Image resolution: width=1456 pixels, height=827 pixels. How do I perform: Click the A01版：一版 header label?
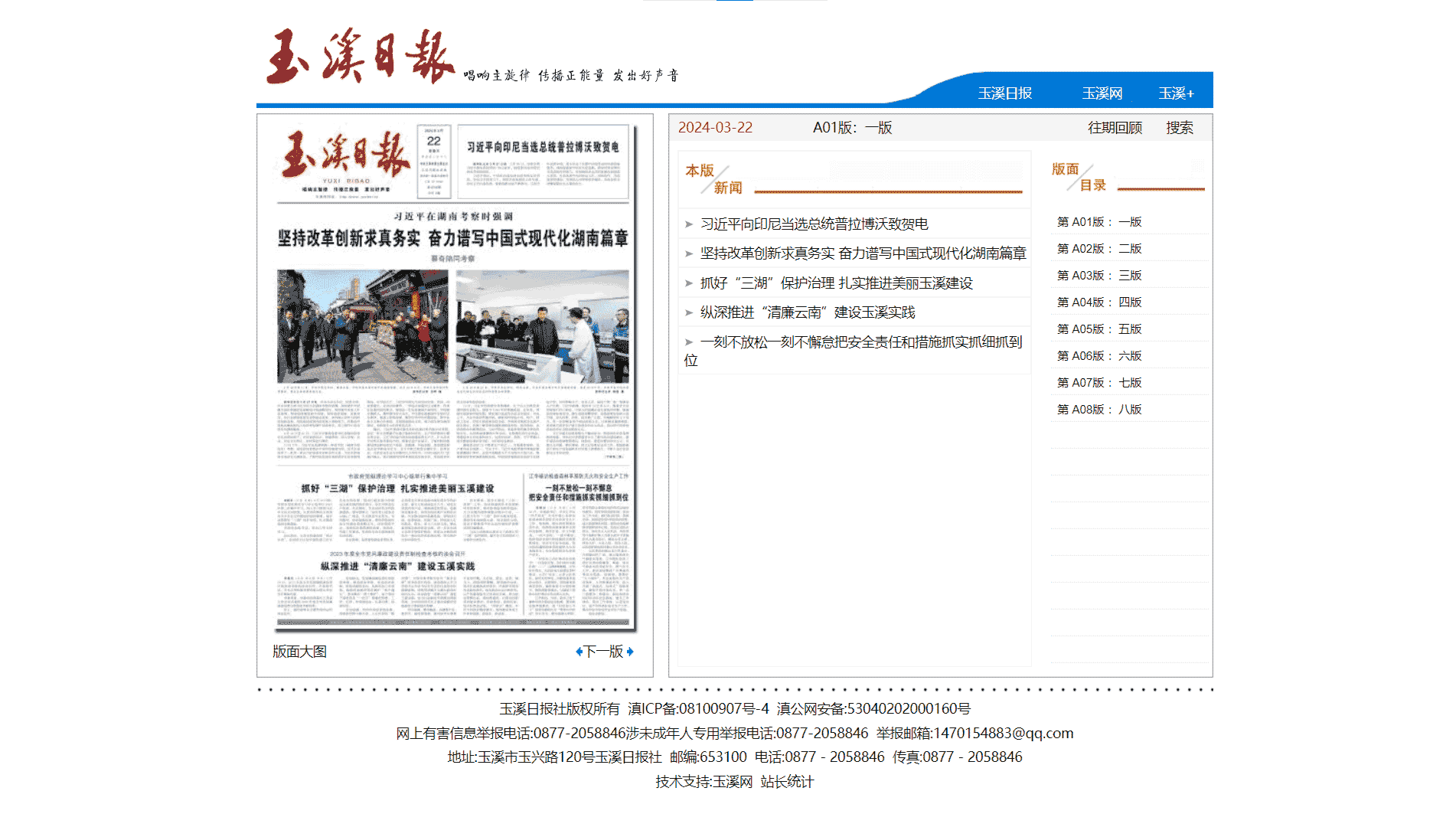(x=853, y=128)
